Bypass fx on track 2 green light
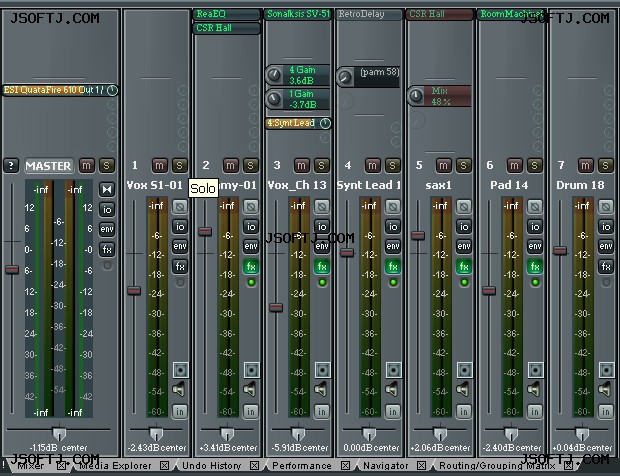Image resolution: width=620 pixels, height=476 pixels. pyautogui.click(x=251, y=282)
